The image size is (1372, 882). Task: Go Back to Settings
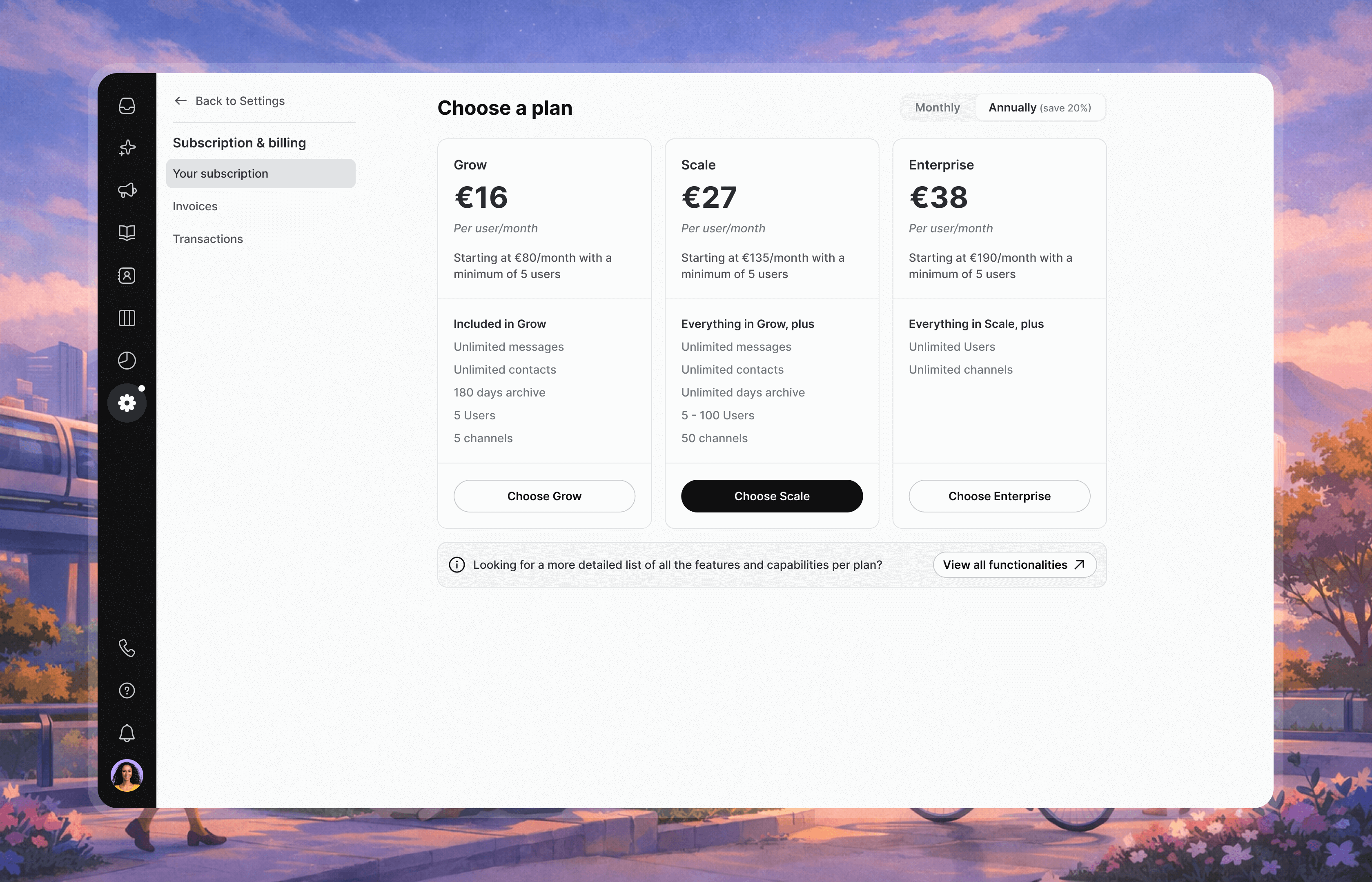coord(229,101)
